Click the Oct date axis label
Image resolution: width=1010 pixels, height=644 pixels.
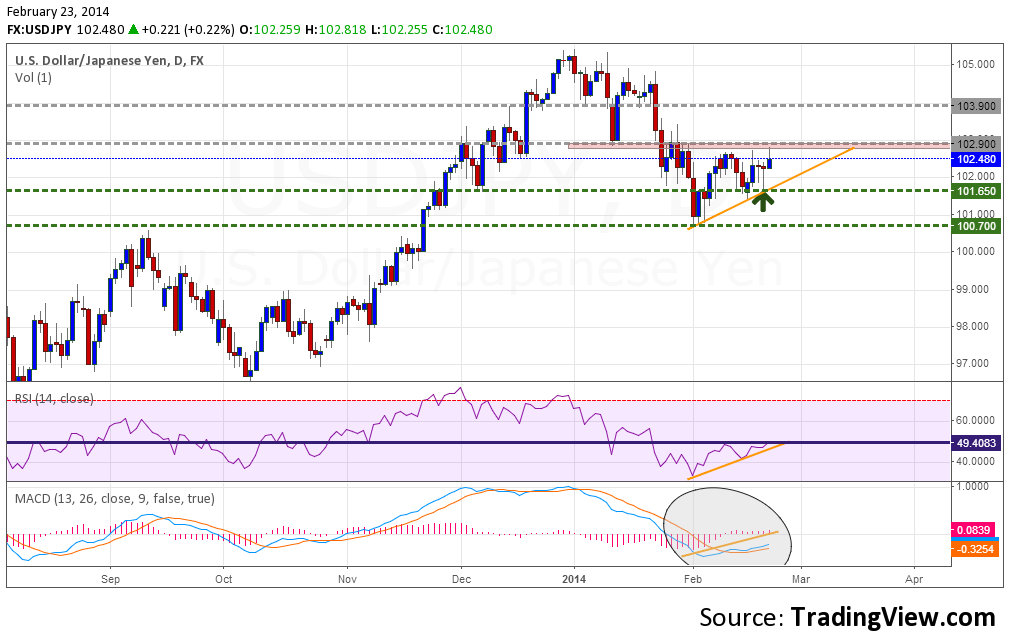[x=224, y=579]
